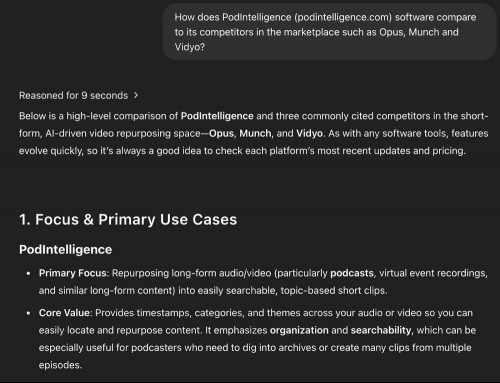Click the bold word 'searchability'
500x383 pixels.
[x=381, y=330]
